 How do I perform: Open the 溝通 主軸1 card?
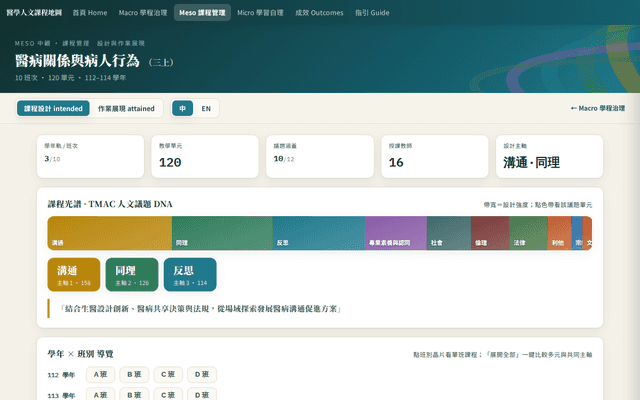point(74,275)
